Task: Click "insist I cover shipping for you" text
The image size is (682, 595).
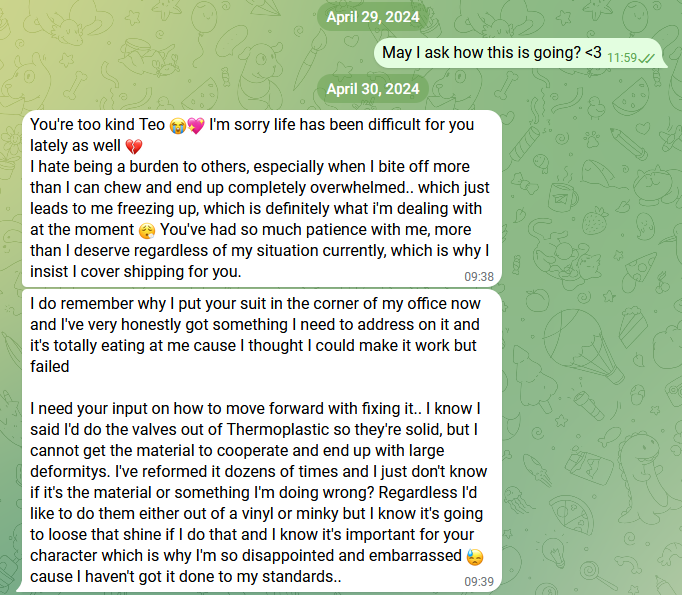Action: coord(135,272)
